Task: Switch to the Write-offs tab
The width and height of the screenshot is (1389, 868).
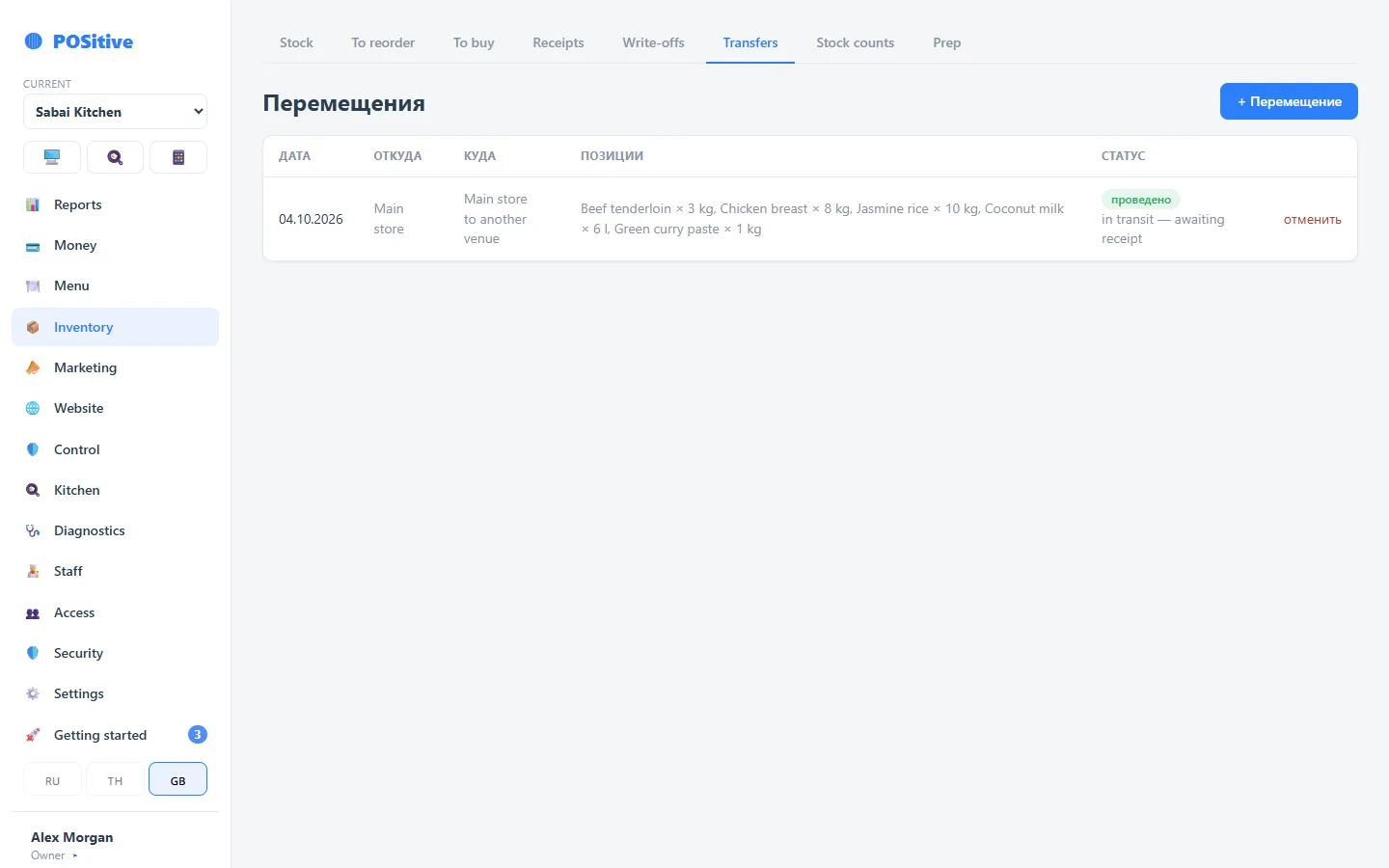Action: (x=653, y=42)
